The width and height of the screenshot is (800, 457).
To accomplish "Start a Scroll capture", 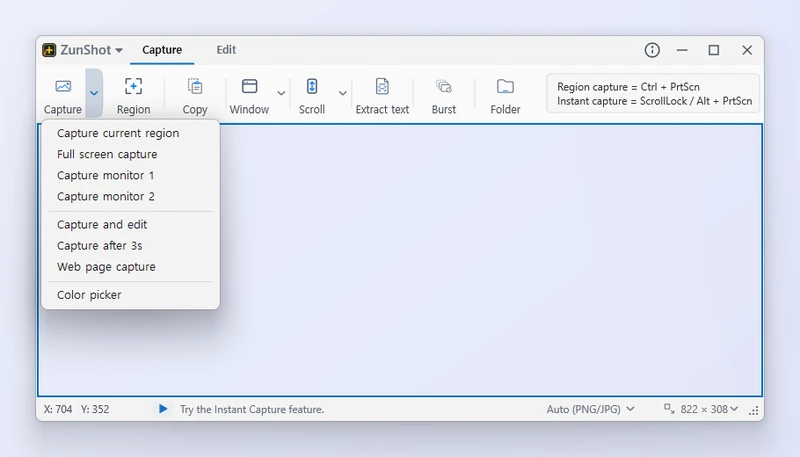I will 312,95.
